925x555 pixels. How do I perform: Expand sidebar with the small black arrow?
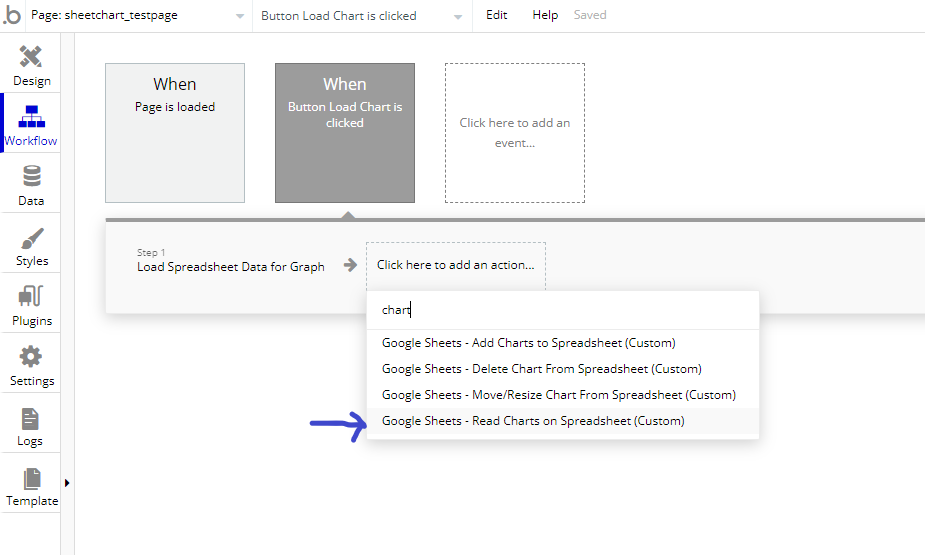pos(67,483)
